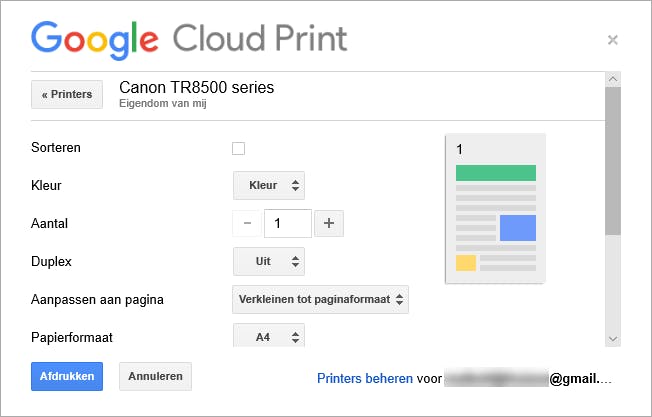Click the scrollbar up arrow
The width and height of the screenshot is (652, 417).
tap(613, 79)
